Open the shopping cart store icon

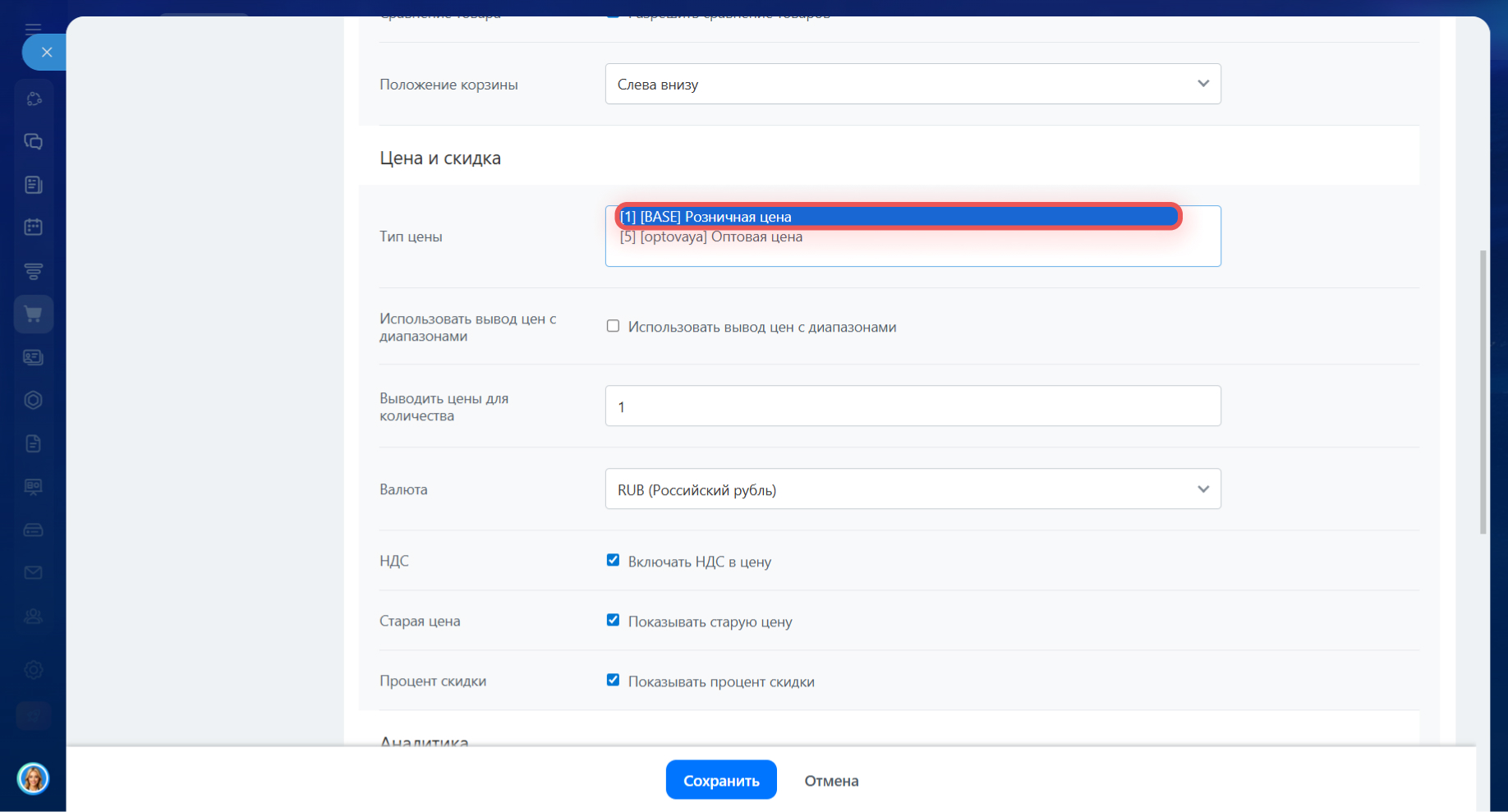pyautogui.click(x=34, y=314)
